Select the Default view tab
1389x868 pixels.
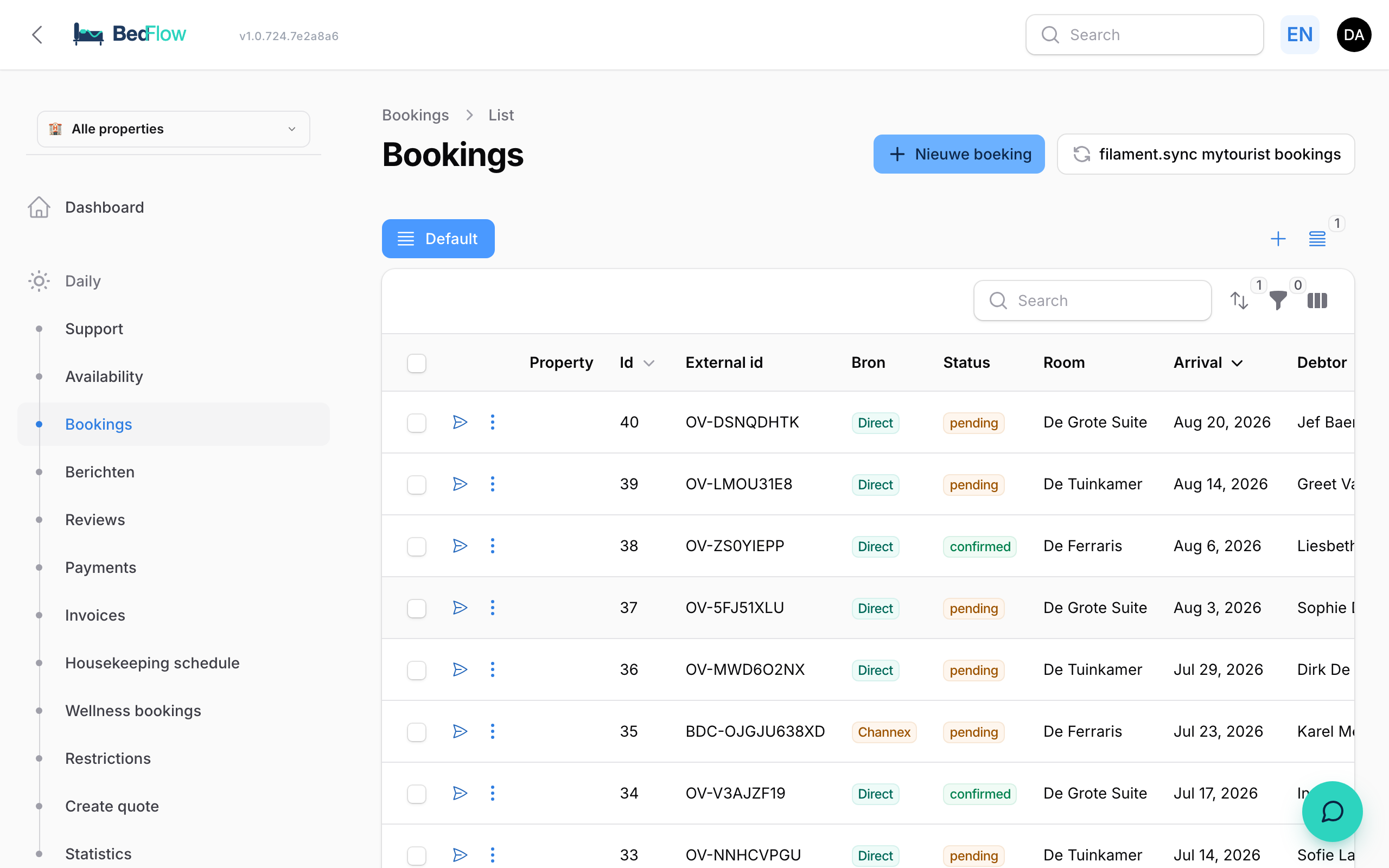pyautogui.click(x=438, y=238)
